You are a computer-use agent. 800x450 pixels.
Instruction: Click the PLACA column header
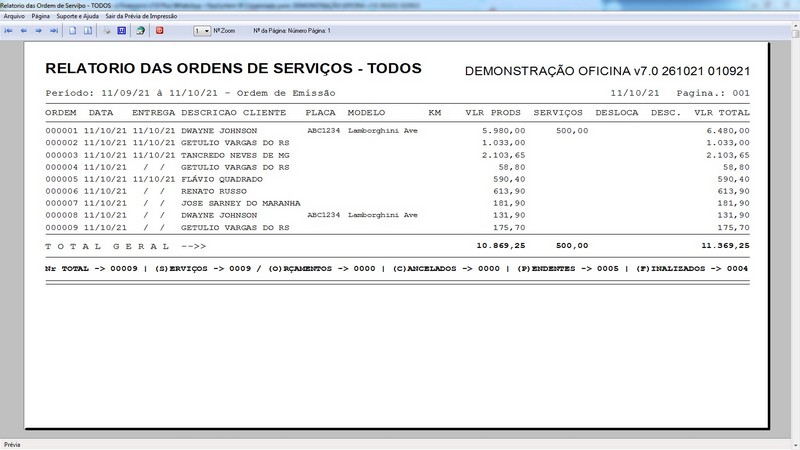(320, 113)
